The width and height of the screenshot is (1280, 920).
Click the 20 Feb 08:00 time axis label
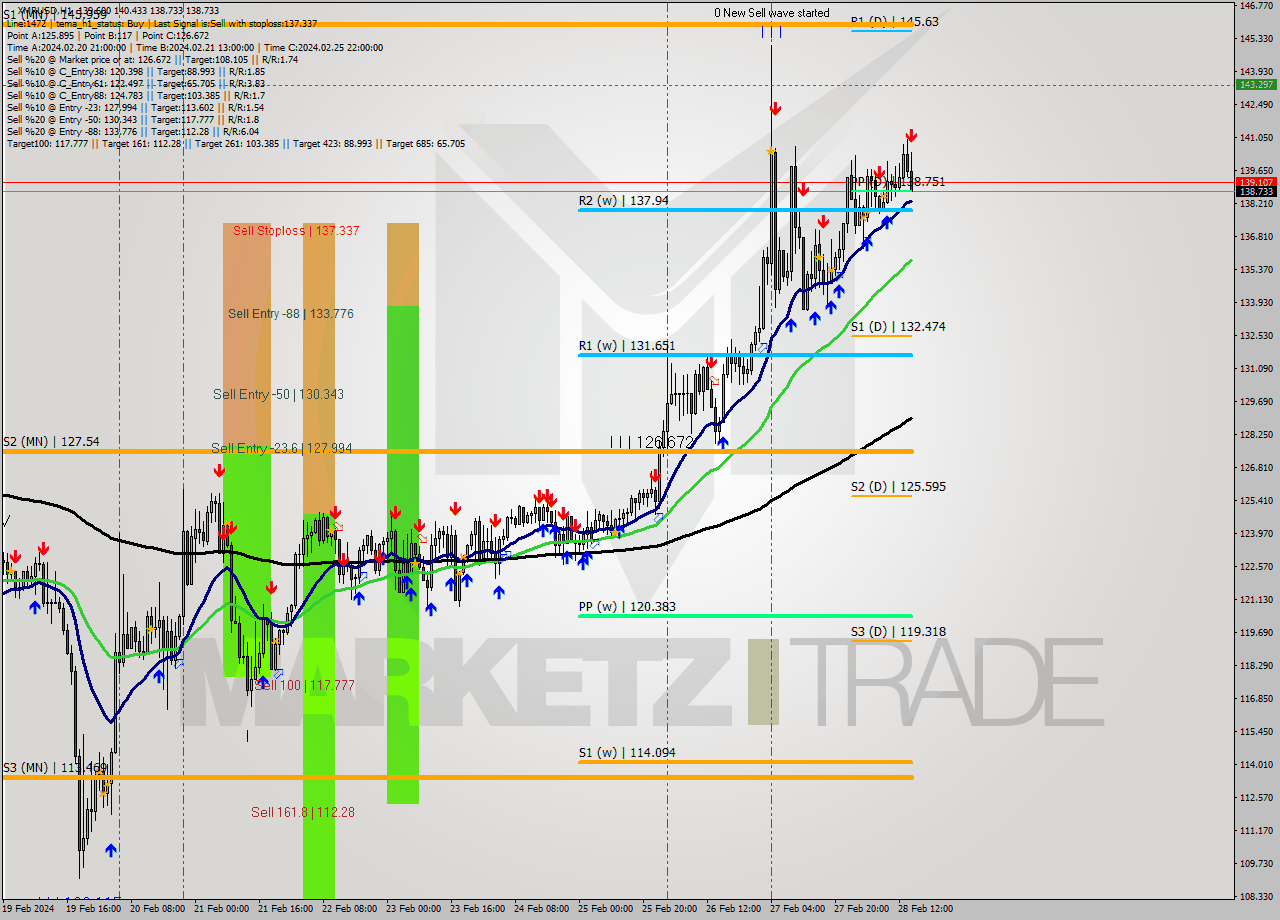157,909
